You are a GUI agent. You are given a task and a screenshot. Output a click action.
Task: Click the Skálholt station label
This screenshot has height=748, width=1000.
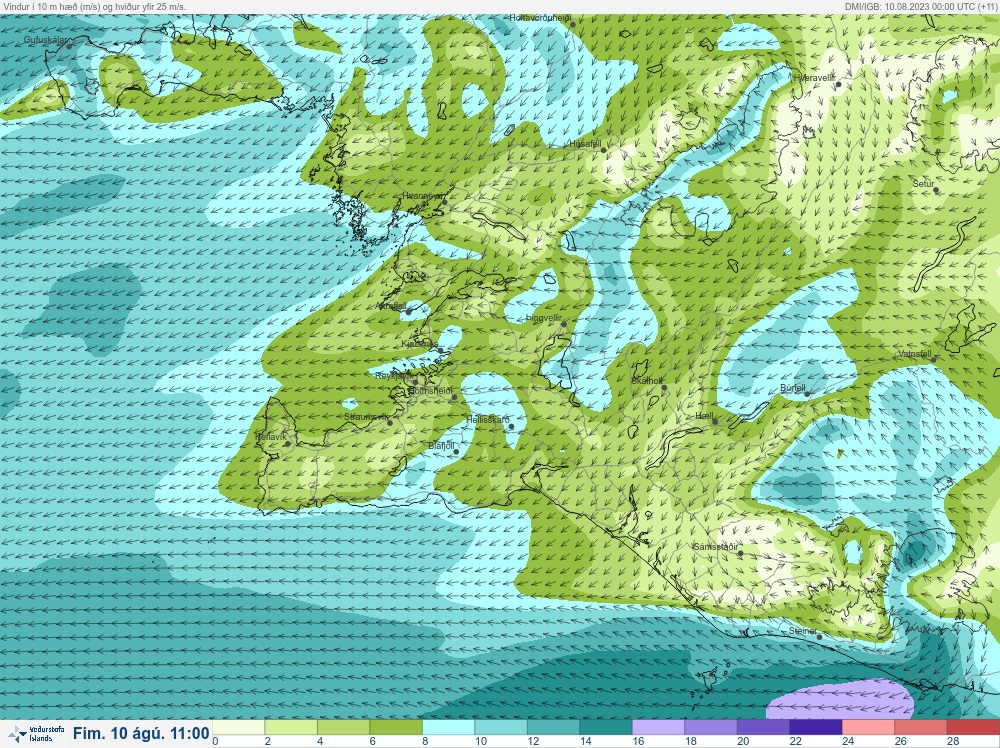[x=647, y=381]
